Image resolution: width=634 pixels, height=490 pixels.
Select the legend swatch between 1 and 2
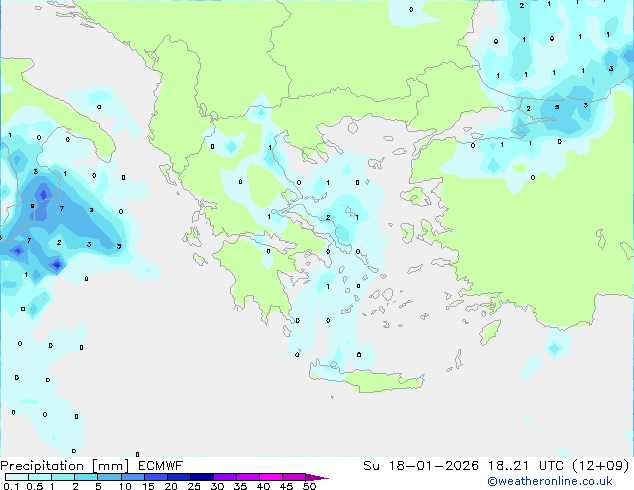63,477
